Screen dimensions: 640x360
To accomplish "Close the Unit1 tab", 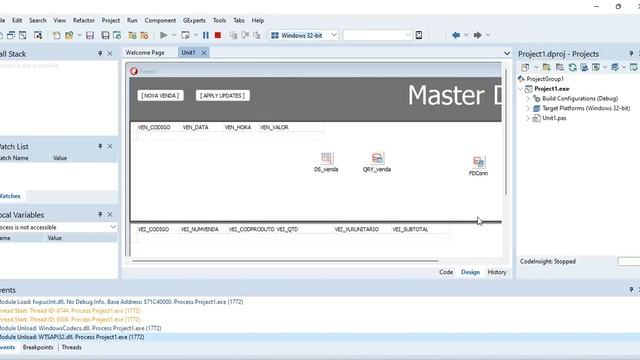I will pyautogui.click(x=204, y=53).
